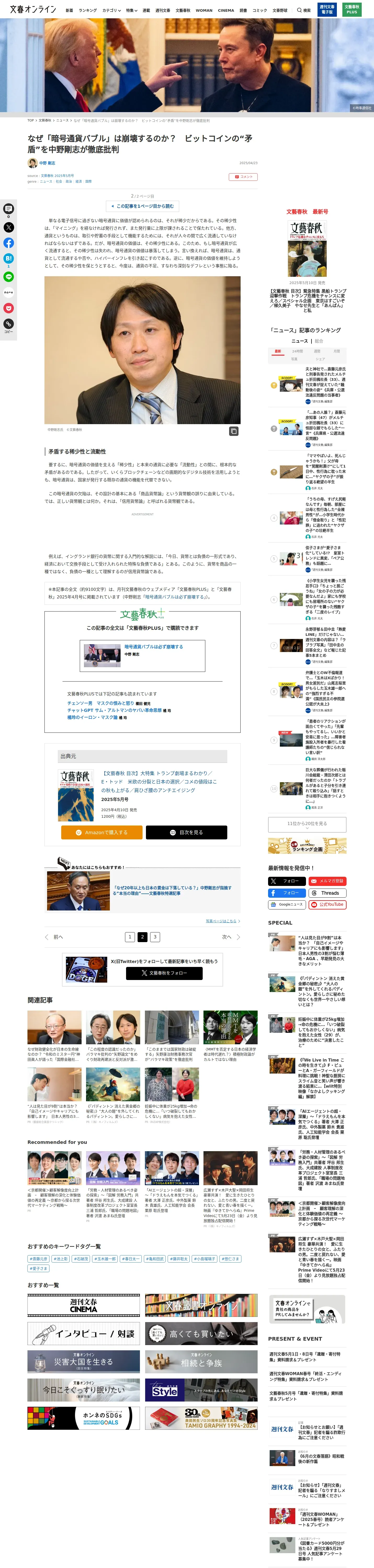The height and width of the screenshot is (1568, 374).
Task: Follow on Facebook in 最新情報 section
Action: 286,893
